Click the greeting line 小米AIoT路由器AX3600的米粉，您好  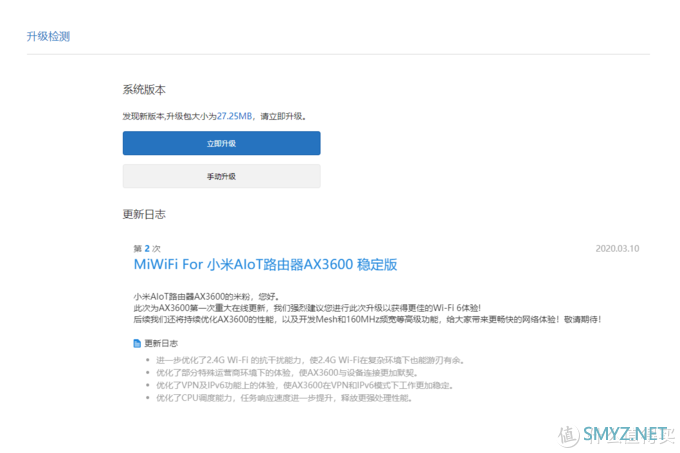click(x=206, y=297)
